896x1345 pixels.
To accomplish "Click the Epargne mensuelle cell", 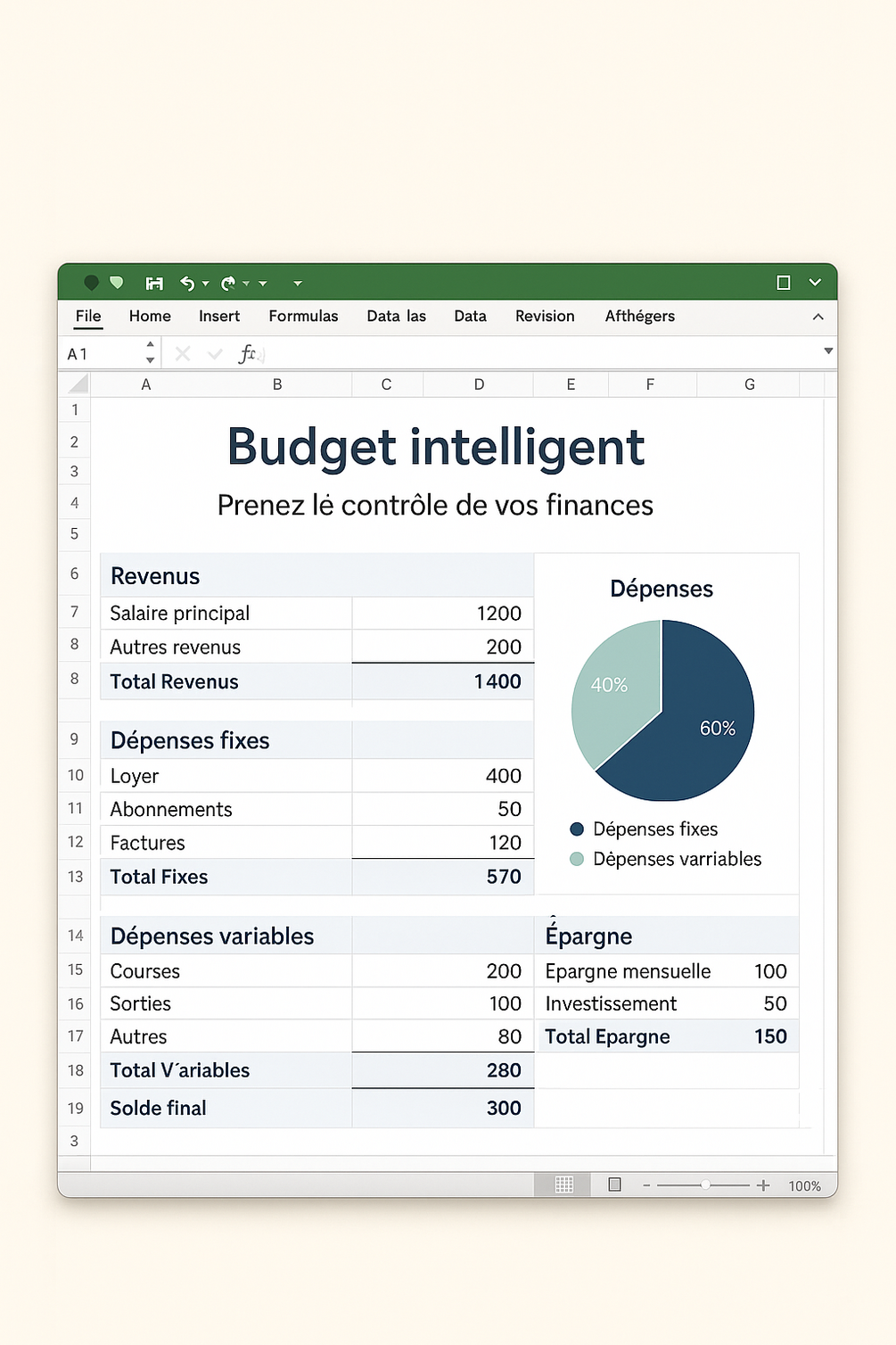I will [628, 971].
